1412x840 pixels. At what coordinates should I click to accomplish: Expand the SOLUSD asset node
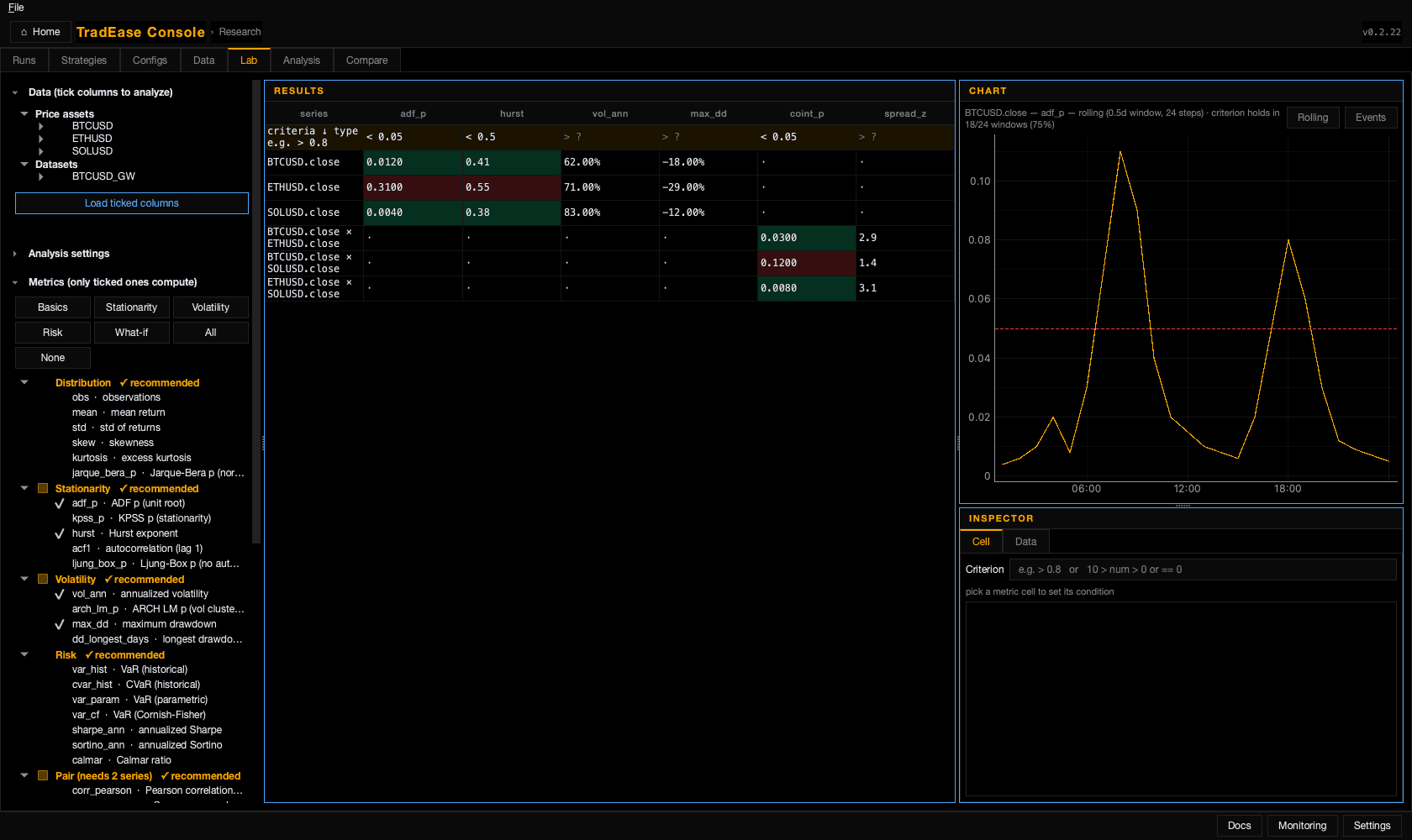pos(40,151)
